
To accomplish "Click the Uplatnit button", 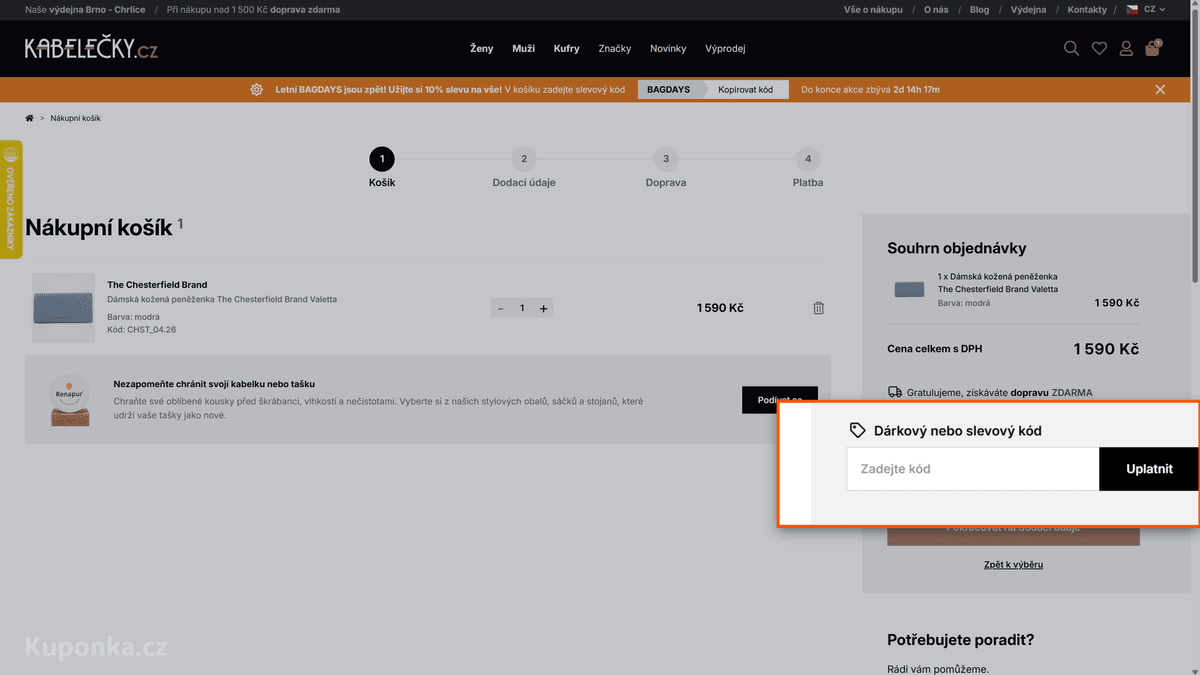I will coord(1149,468).
